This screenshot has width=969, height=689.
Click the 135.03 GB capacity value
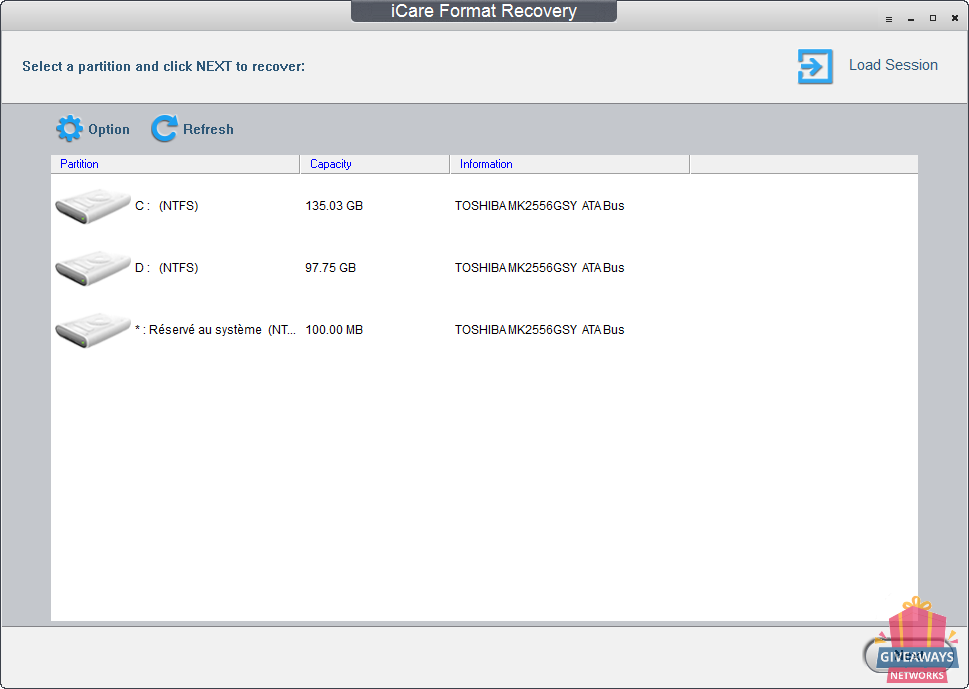(x=334, y=206)
